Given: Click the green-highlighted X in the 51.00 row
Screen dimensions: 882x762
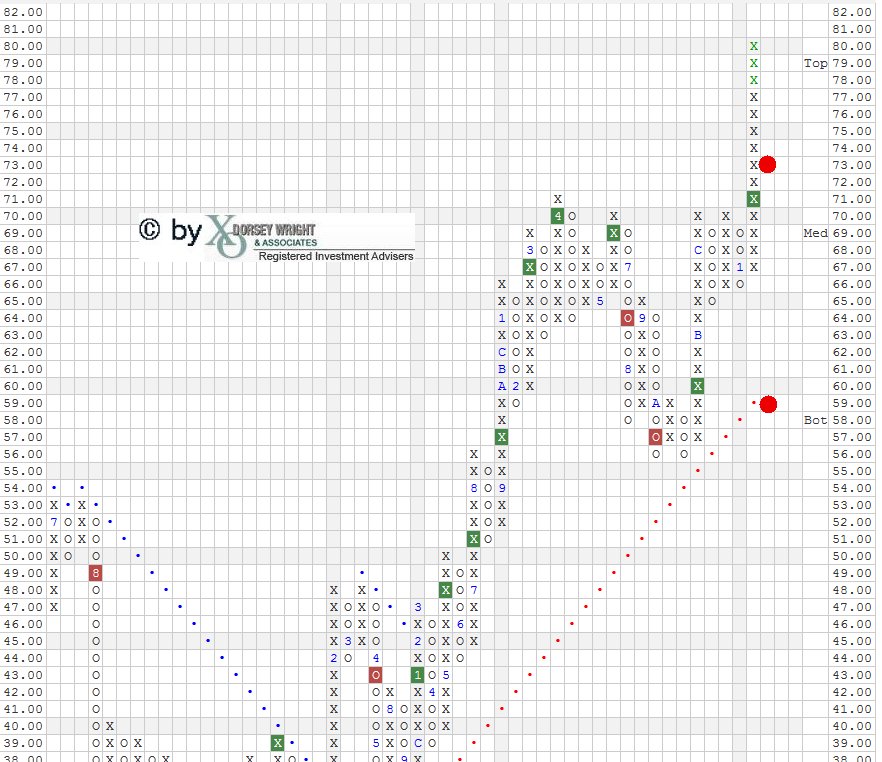Looking at the screenshot, I should click(474, 539).
